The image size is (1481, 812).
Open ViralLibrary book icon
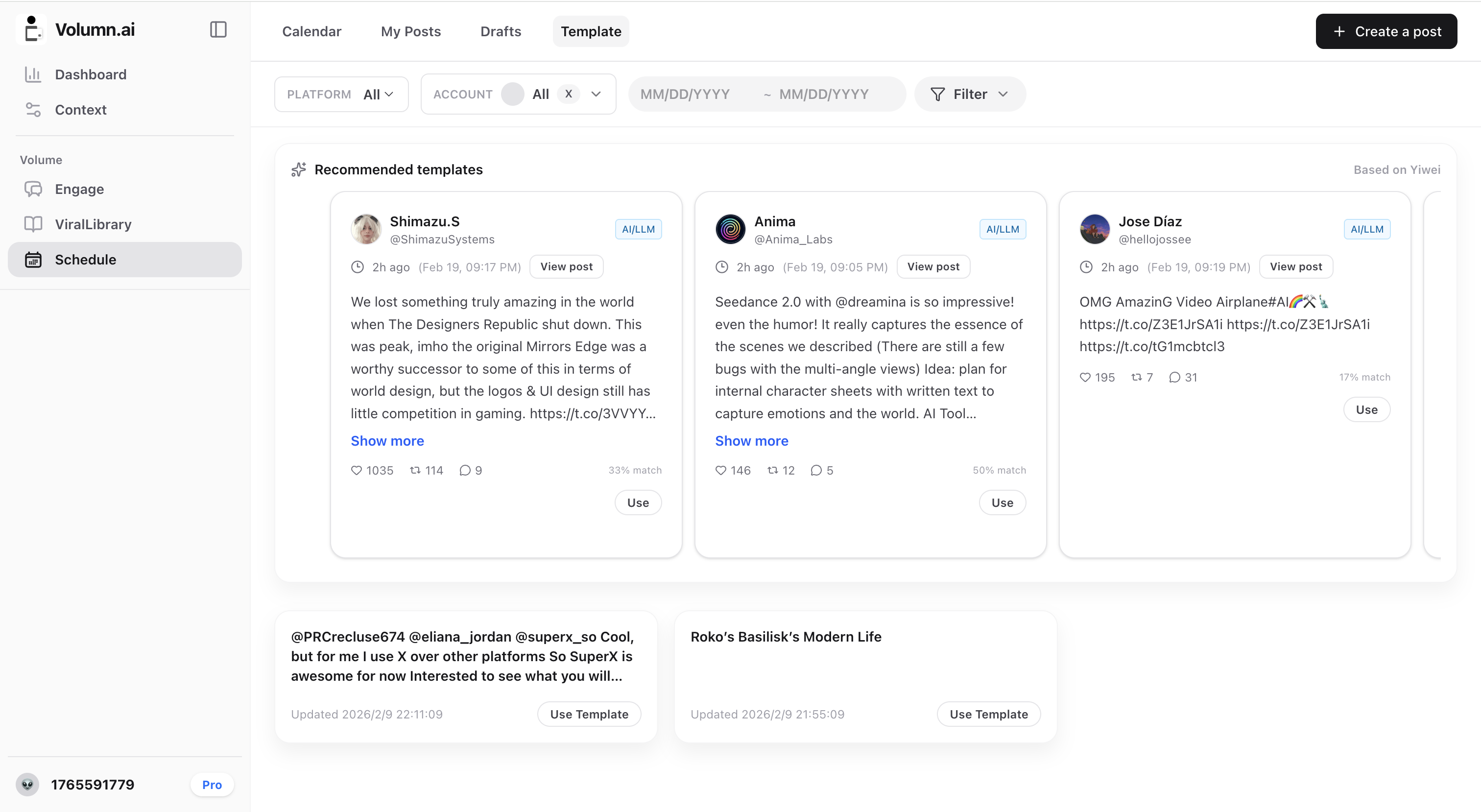point(33,224)
